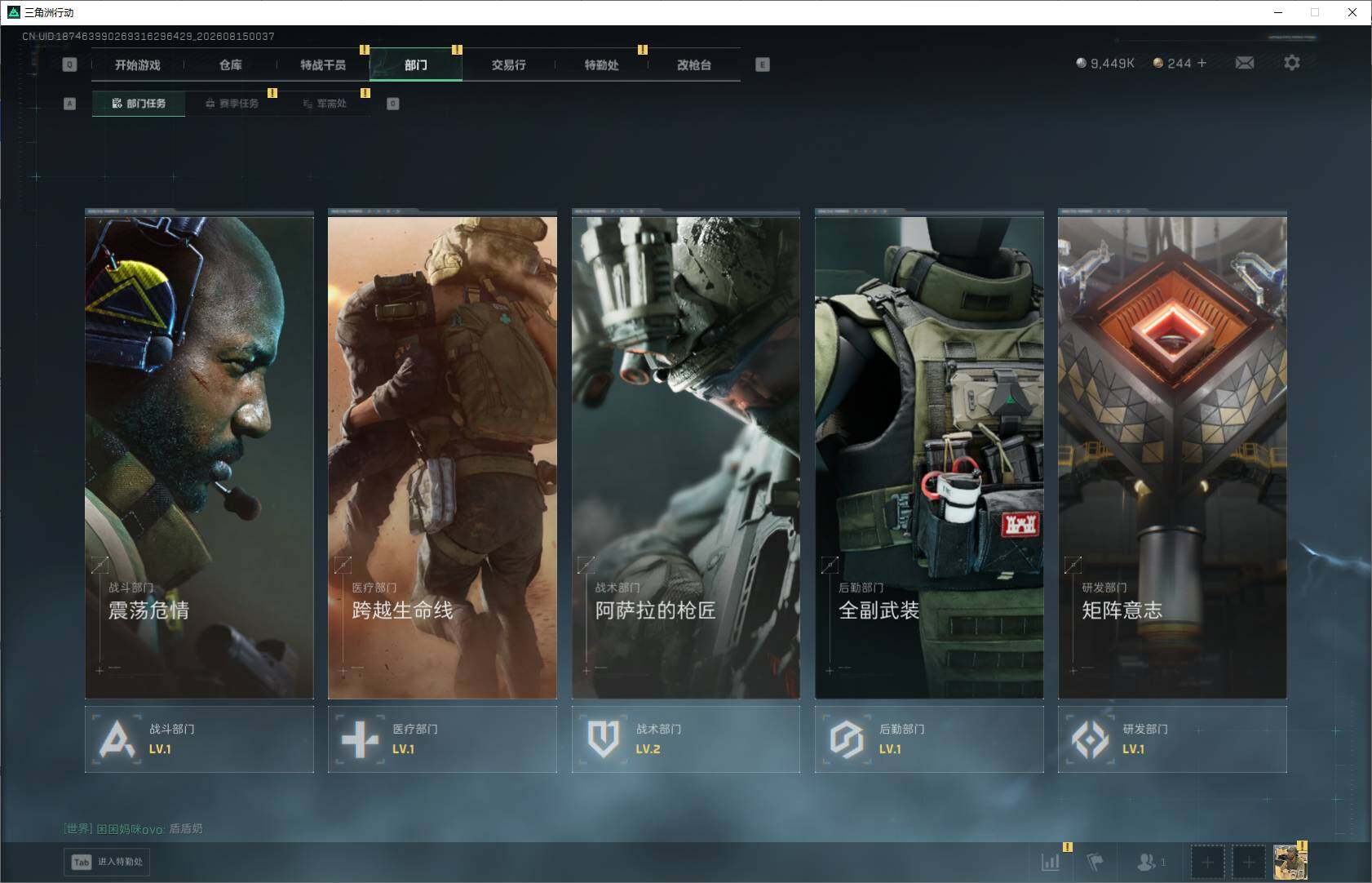Viewport: 1372px width, 883px height.
Task: Click the 进入特勤处 button
Action: point(108,862)
